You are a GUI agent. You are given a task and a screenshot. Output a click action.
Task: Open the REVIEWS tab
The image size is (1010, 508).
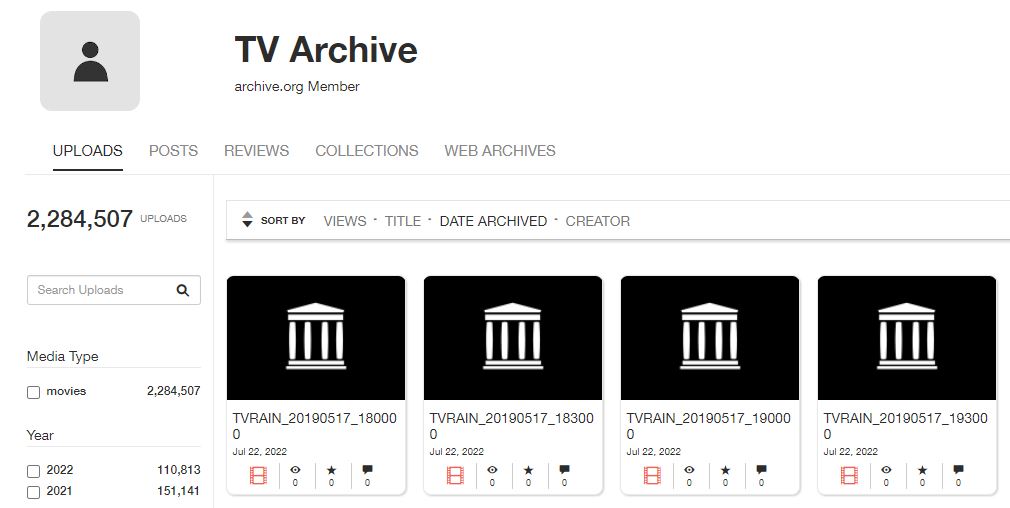[x=256, y=151]
